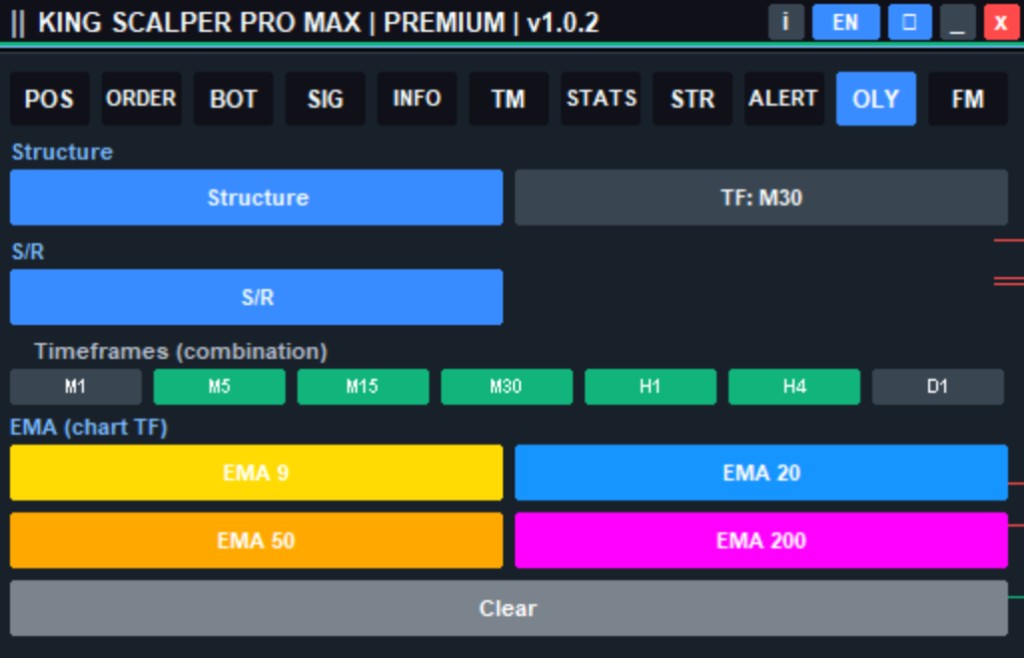Switch to the ORDER tab
Screen dimensions: 1024x658
141,99
